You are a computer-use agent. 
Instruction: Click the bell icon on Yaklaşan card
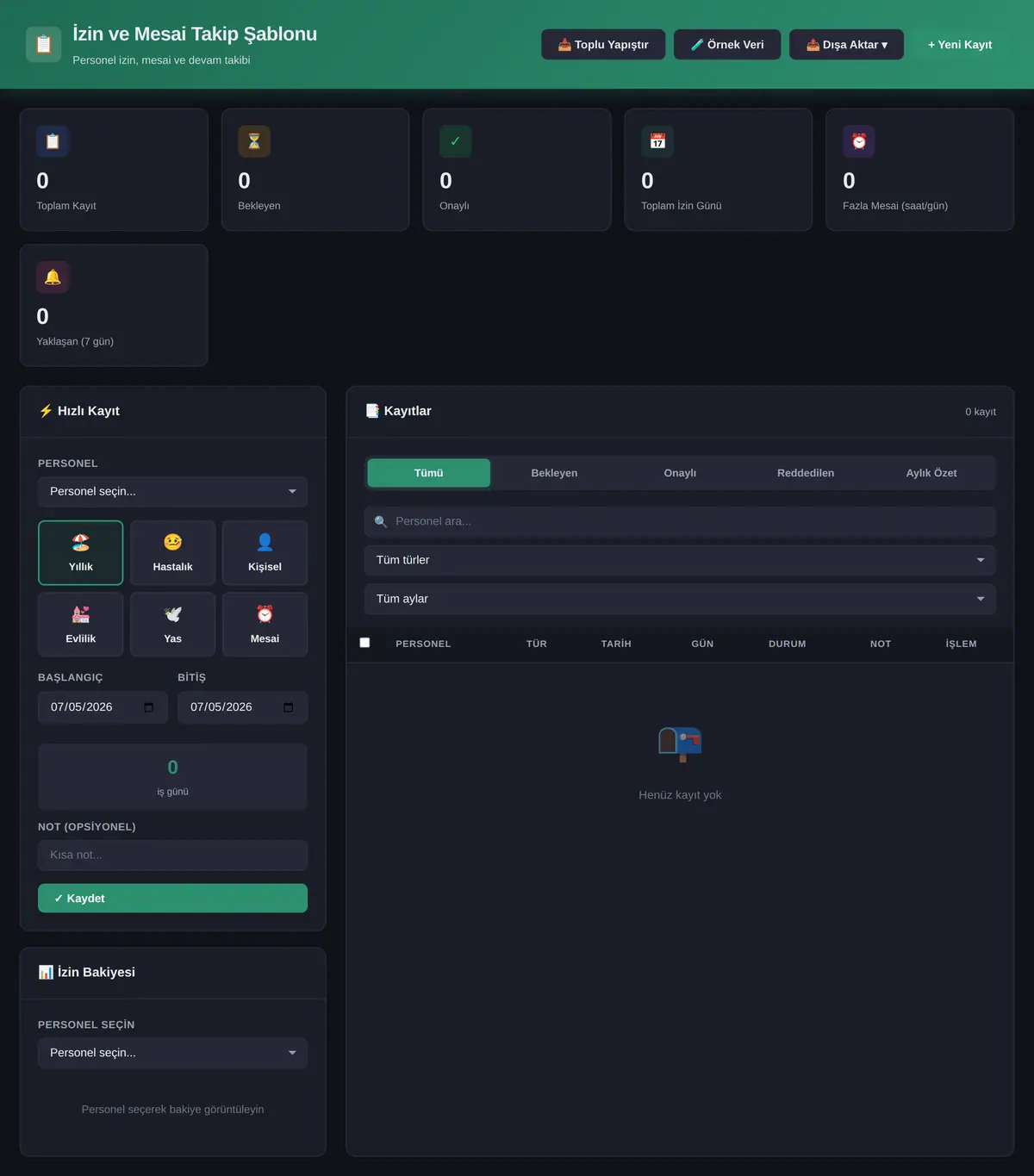click(53, 277)
